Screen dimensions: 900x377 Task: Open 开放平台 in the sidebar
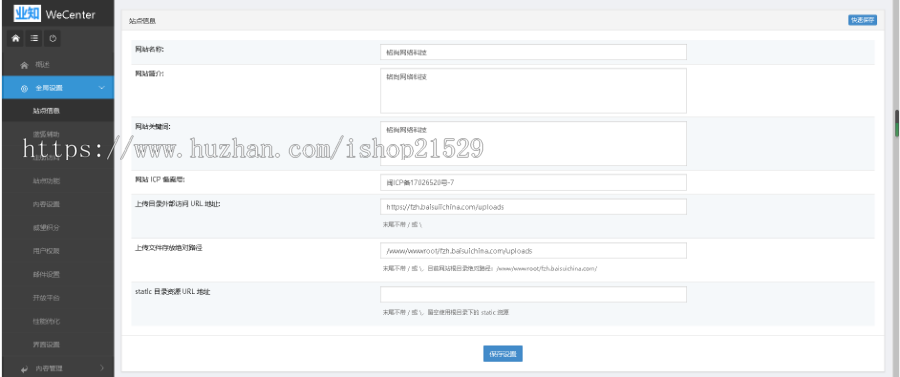tap(57, 298)
